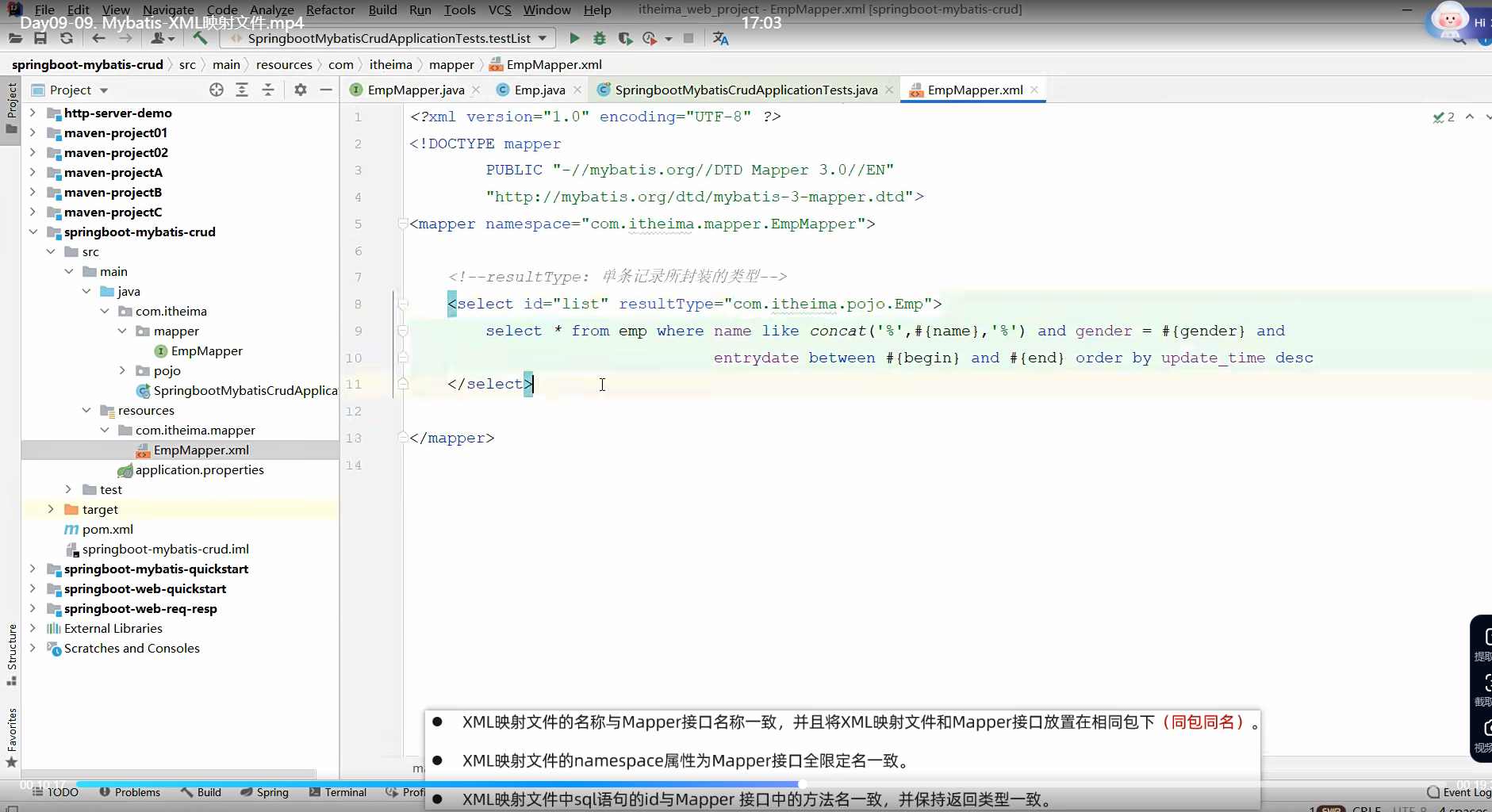Click the Translate toolbar icon
This screenshot has height=812, width=1492.
point(720,38)
